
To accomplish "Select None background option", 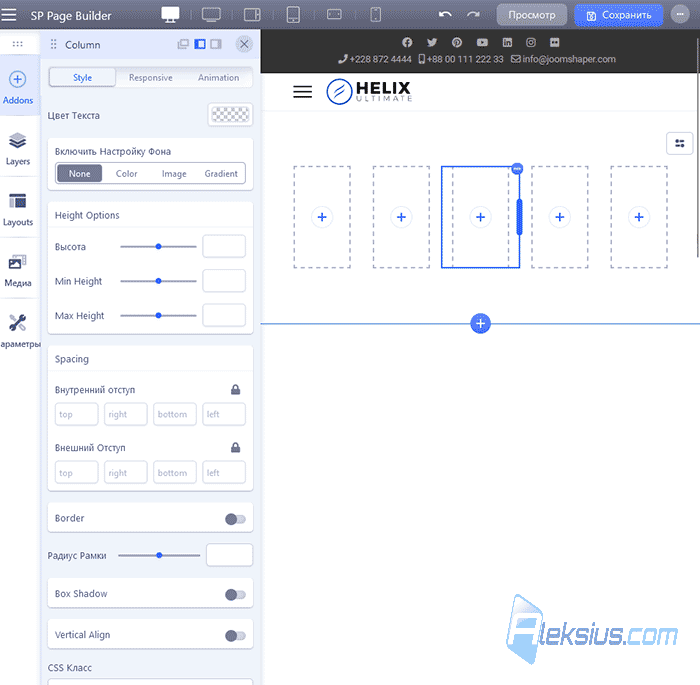I will point(79,173).
